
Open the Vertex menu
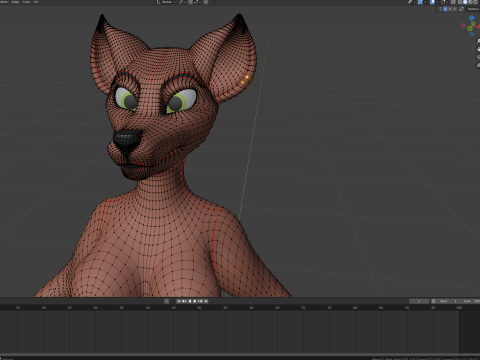[4, 2]
